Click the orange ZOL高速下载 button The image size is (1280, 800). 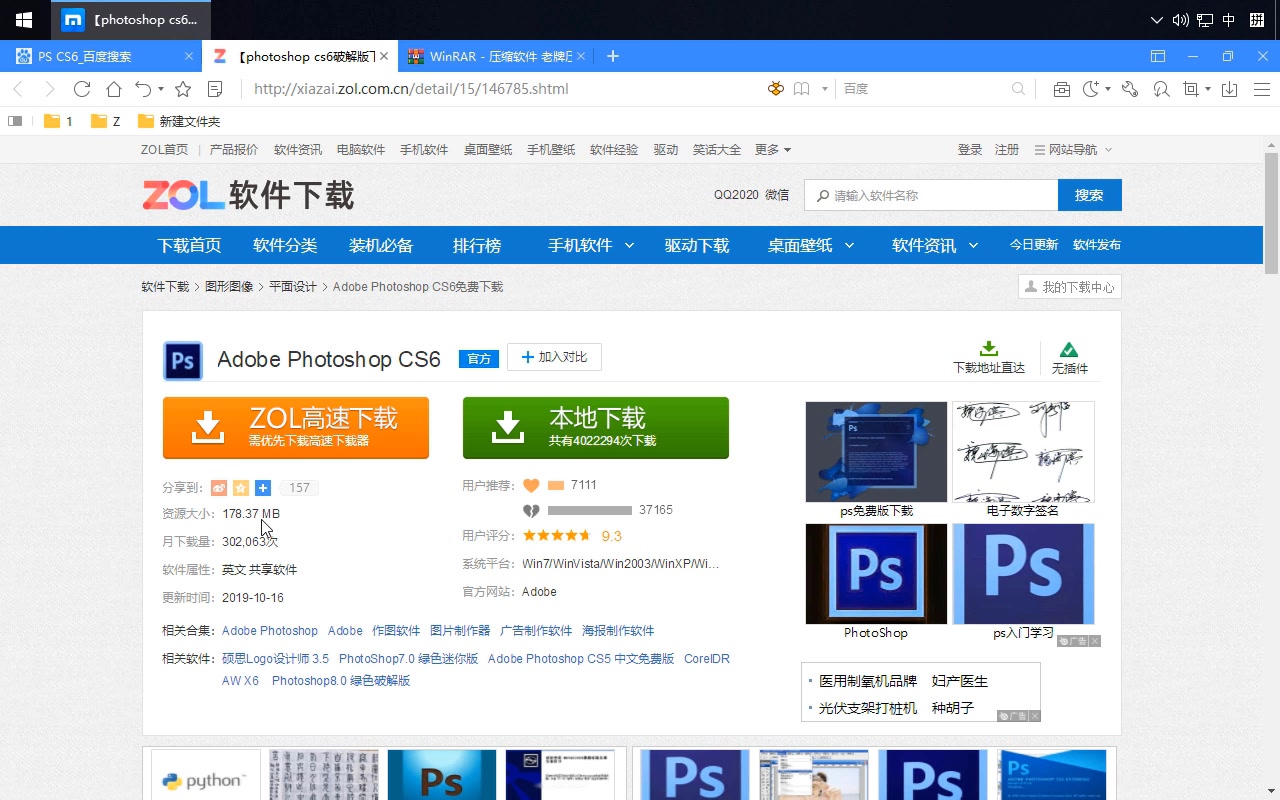tap(296, 428)
